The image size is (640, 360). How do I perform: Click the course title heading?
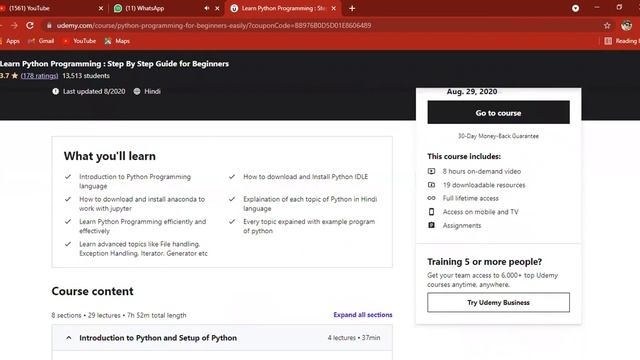(x=114, y=64)
